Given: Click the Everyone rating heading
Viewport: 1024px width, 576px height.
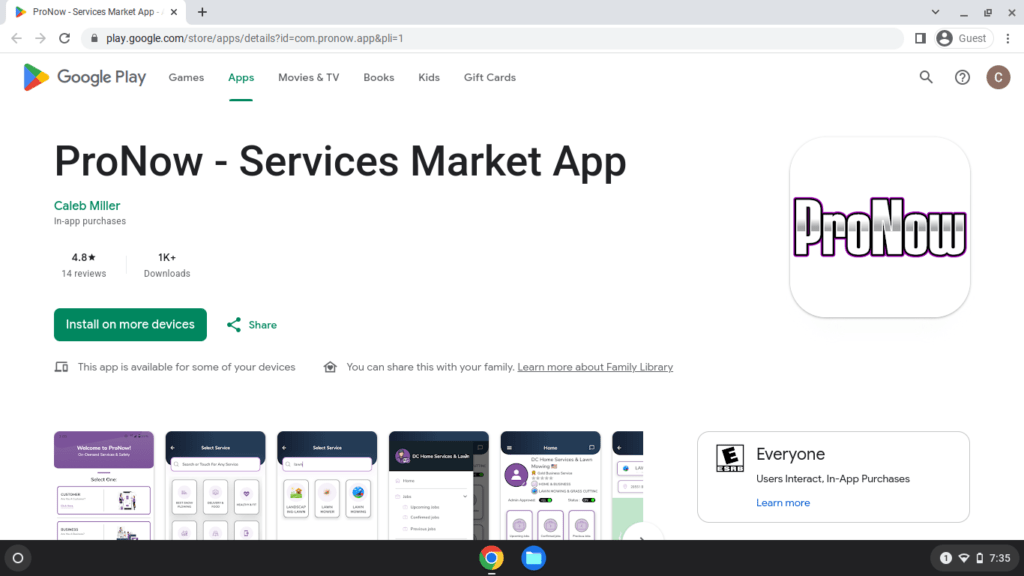Looking at the screenshot, I should (x=790, y=454).
